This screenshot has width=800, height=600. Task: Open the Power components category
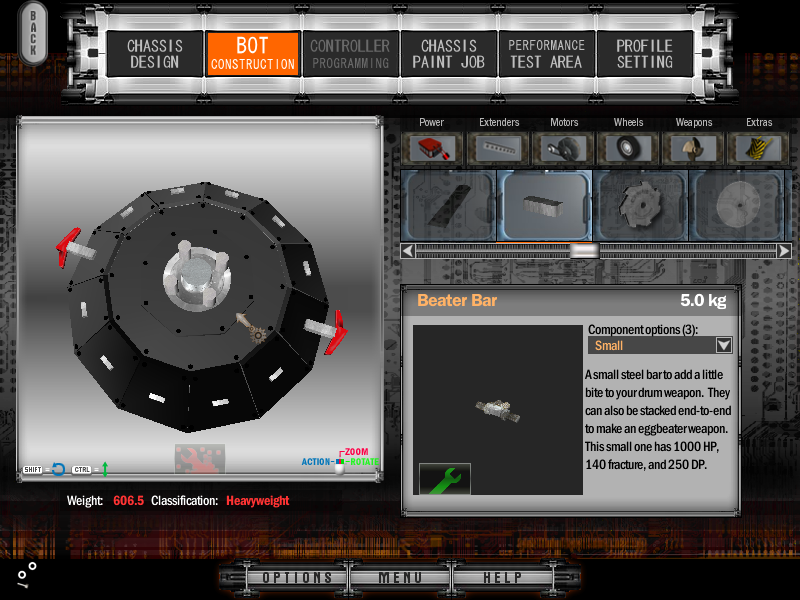(431, 148)
